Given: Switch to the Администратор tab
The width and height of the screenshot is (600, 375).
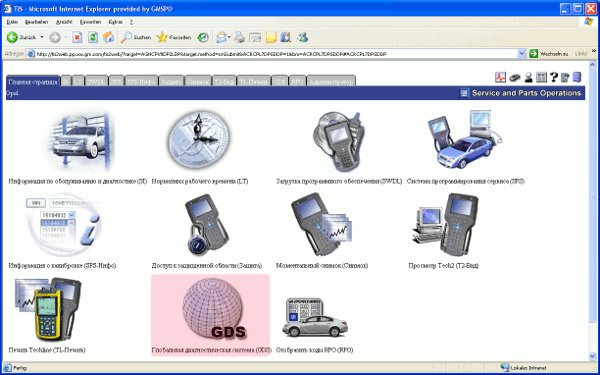Looking at the screenshot, I should point(331,81).
